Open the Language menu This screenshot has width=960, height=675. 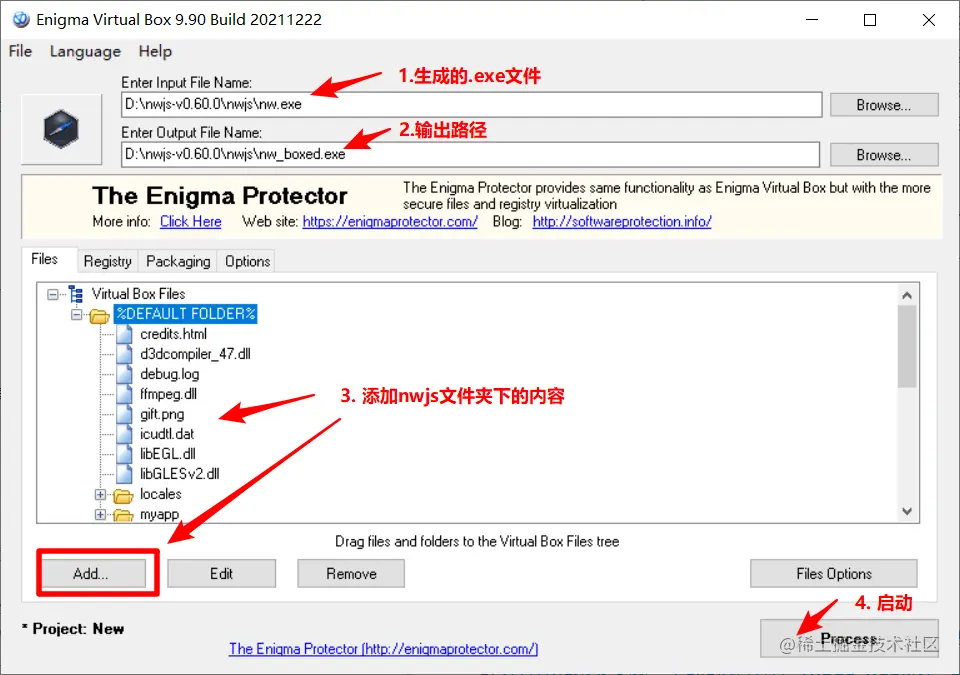[x=85, y=51]
